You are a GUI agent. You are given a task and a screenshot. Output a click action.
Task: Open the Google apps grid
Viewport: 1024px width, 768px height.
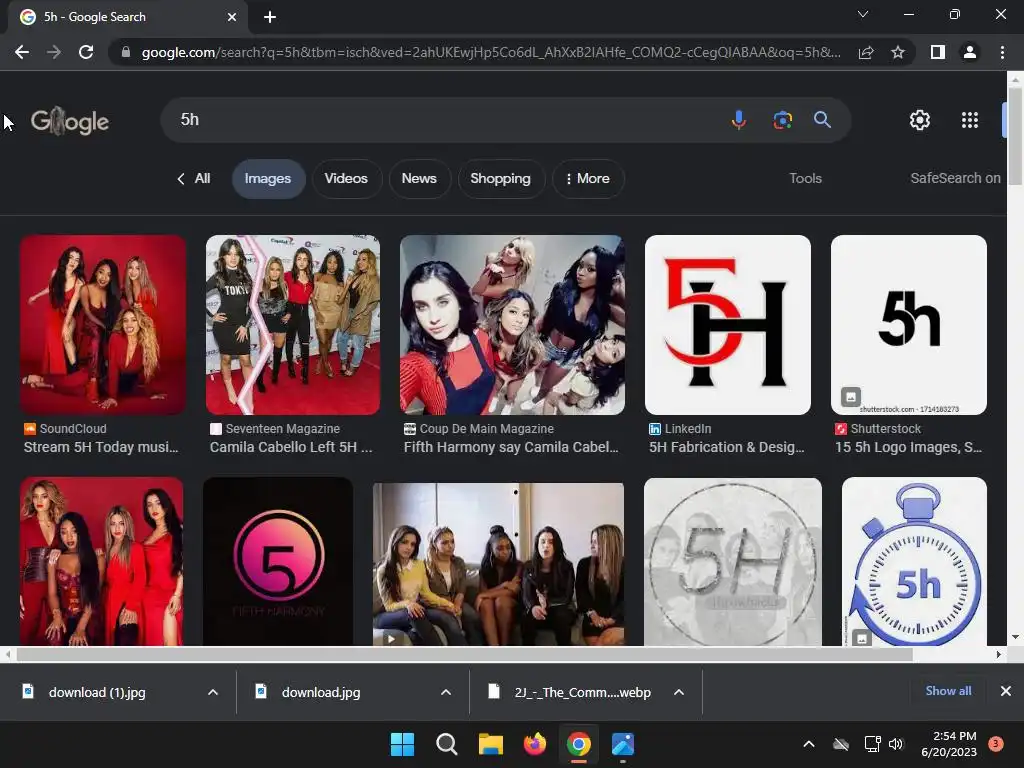click(x=970, y=120)
